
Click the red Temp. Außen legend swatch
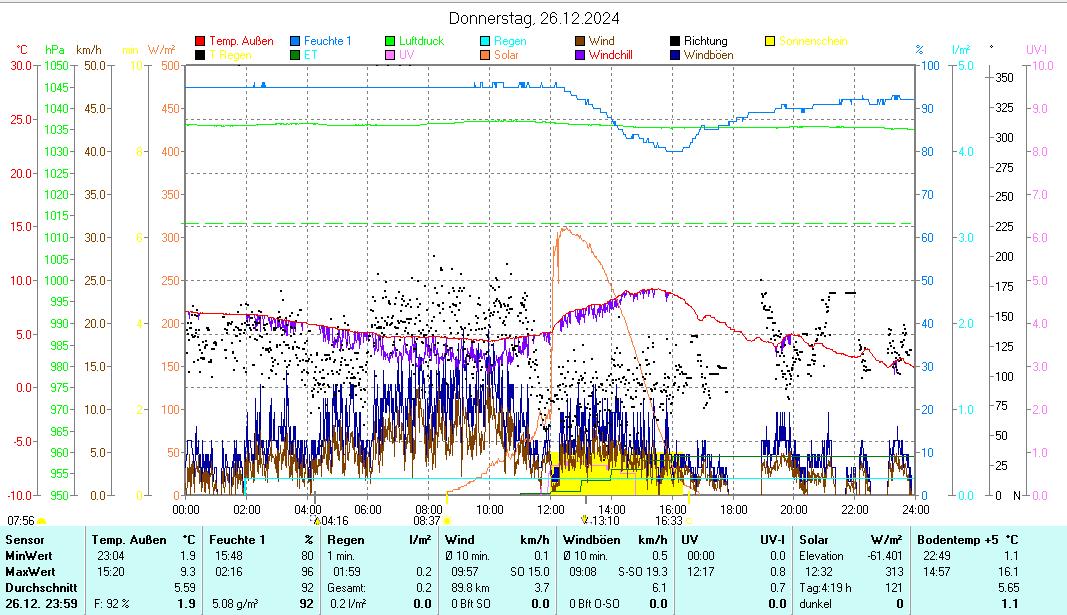point(200,41)
